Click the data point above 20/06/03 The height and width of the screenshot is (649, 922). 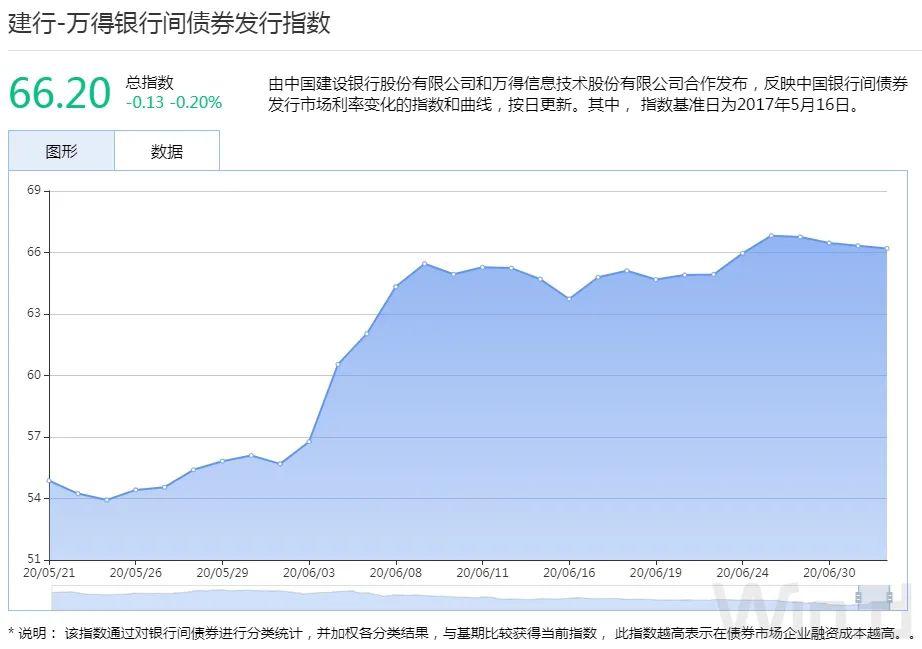pyautogui.click(x=309, y=441)
